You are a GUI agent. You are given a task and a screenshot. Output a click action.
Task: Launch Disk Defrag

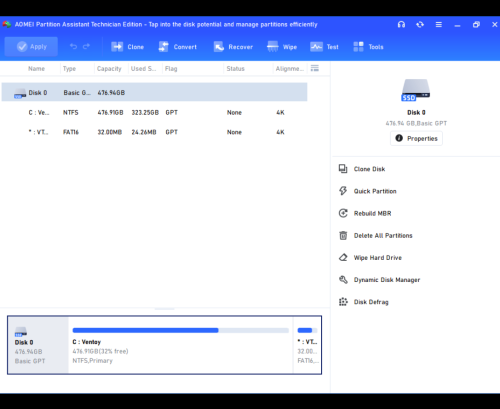tap(371, 302)
